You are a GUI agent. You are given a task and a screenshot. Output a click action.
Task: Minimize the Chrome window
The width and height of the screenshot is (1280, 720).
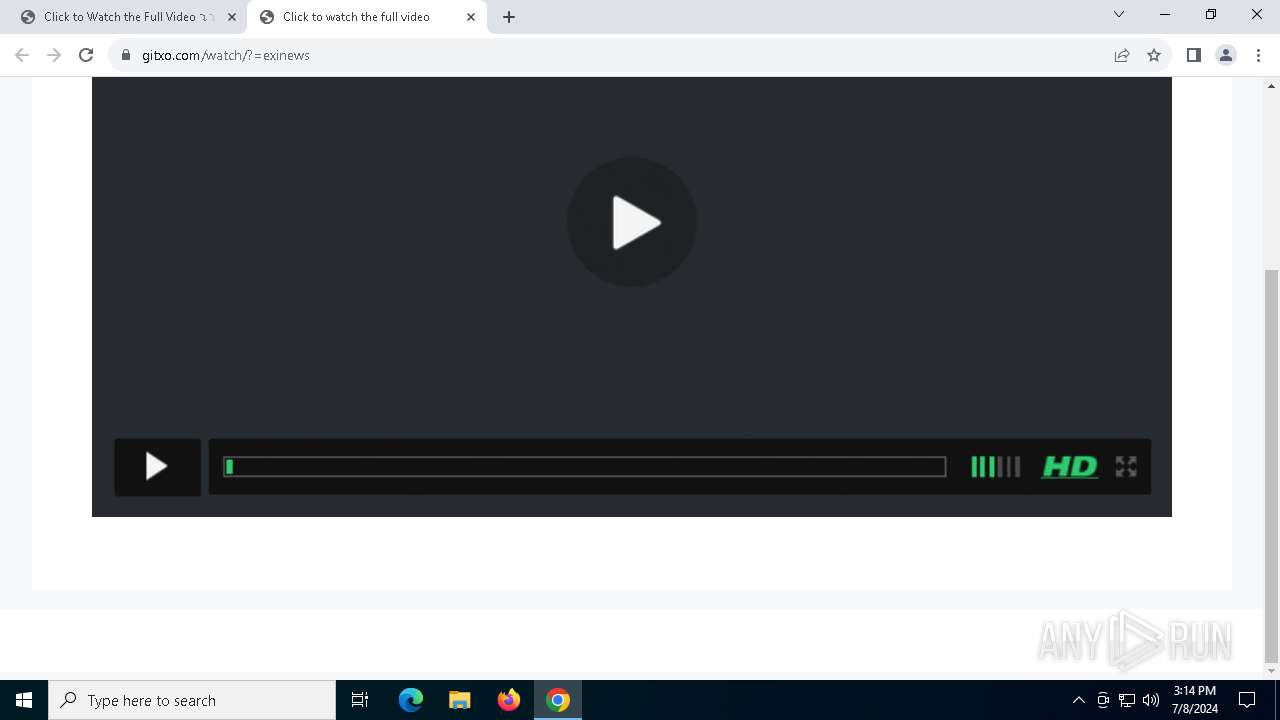[x=1165, y=15]
